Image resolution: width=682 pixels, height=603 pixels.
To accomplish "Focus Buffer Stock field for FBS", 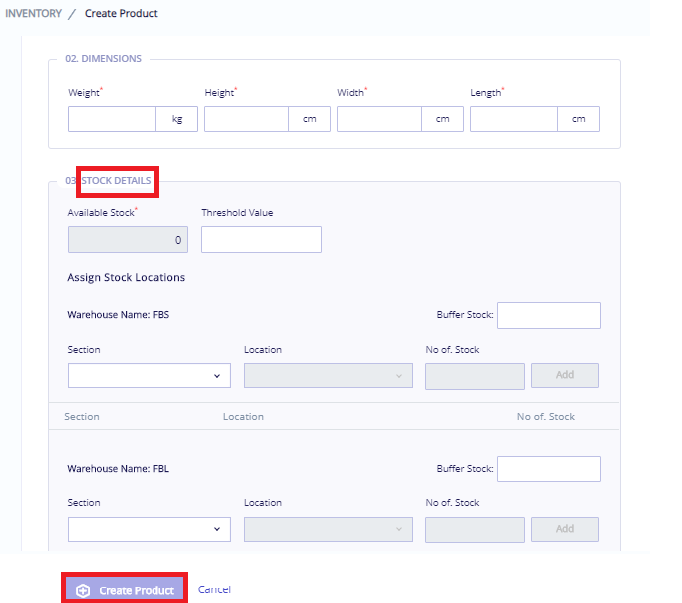I will tap(549, 315).
